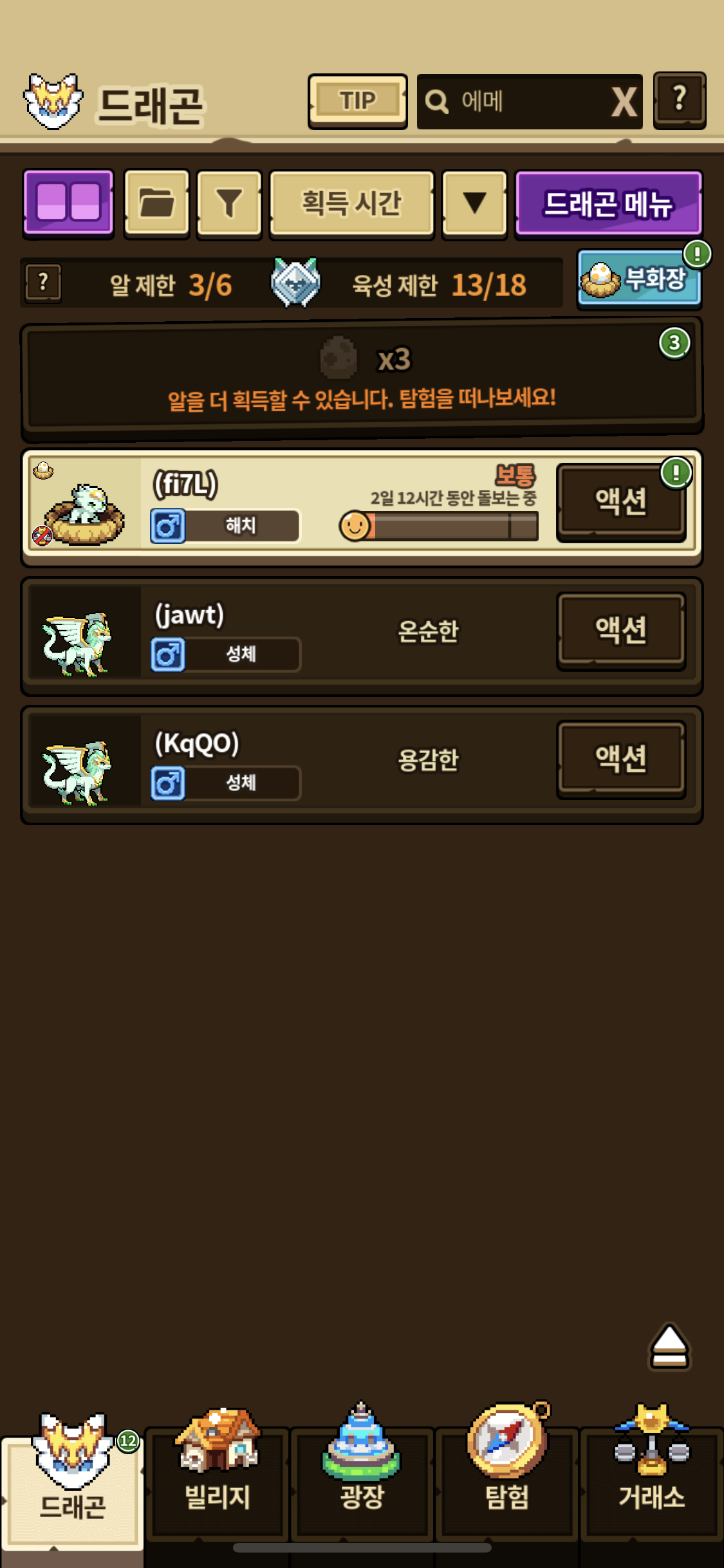Open the funnel filter button

pyautogui.click(x=229, y=203)
